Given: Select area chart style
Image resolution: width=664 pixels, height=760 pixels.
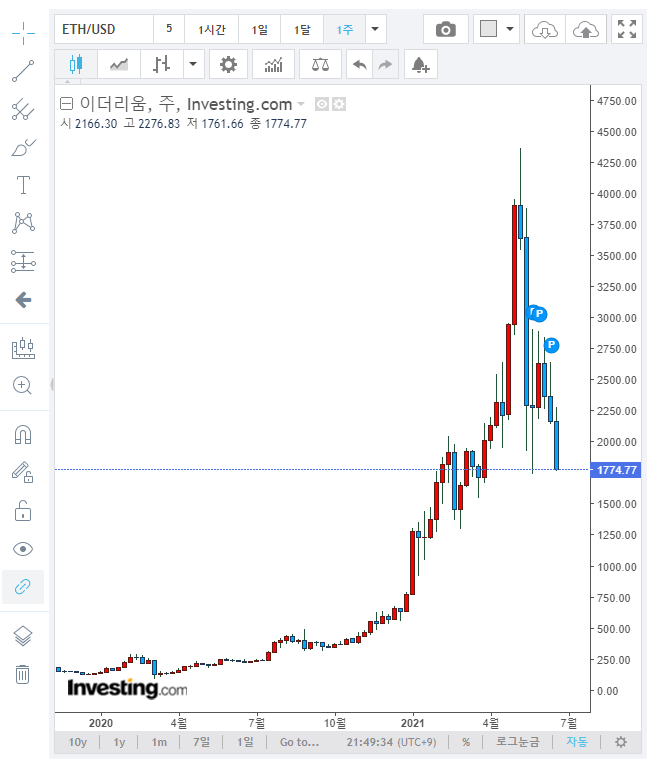Looking at the screenshot, I should [119, 64].
